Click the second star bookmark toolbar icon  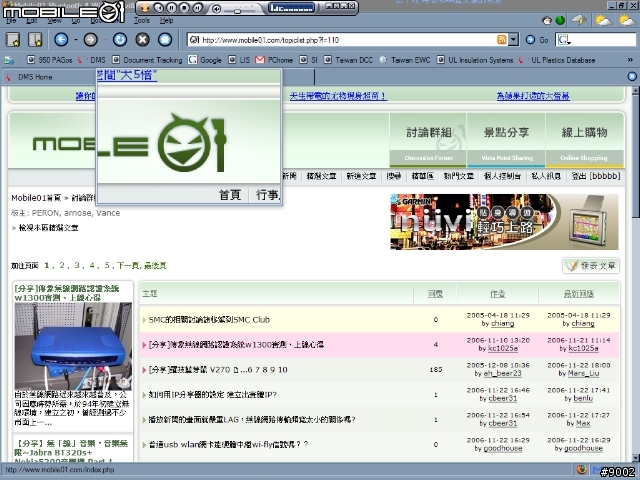(36, 40)
